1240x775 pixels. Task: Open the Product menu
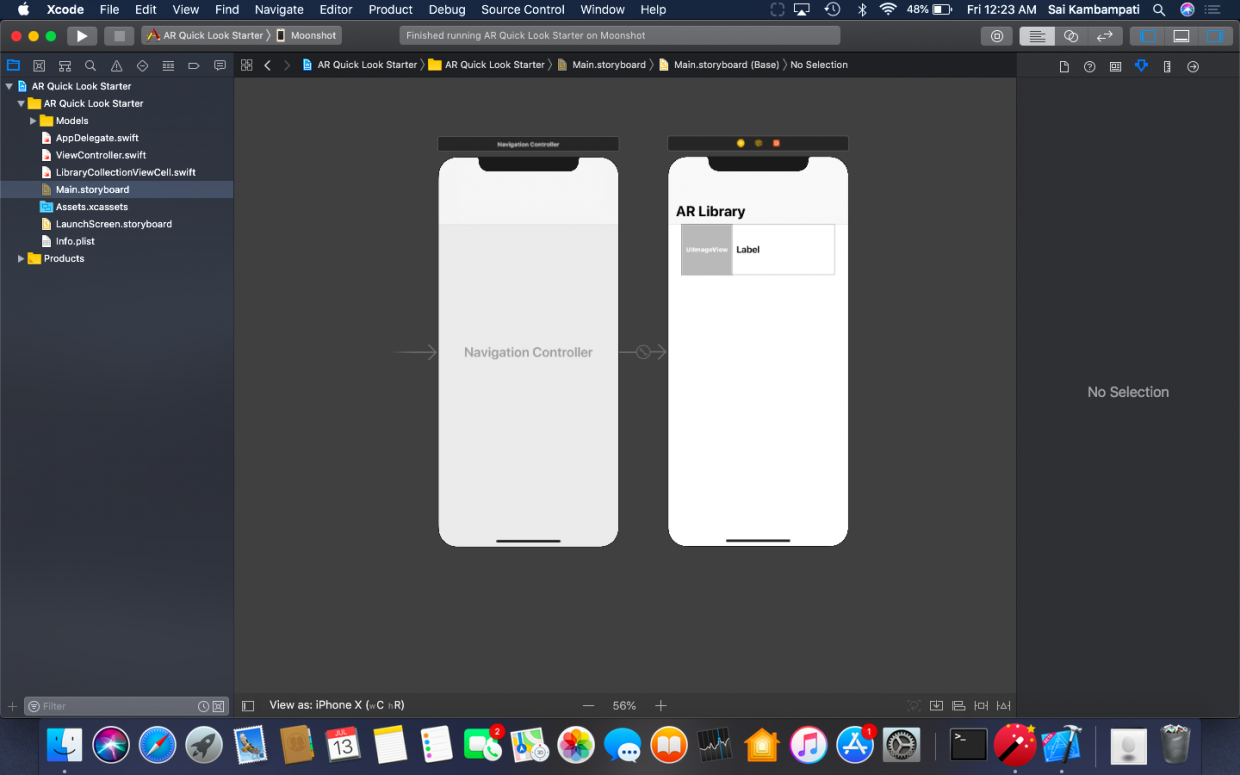tap(390, 10)
